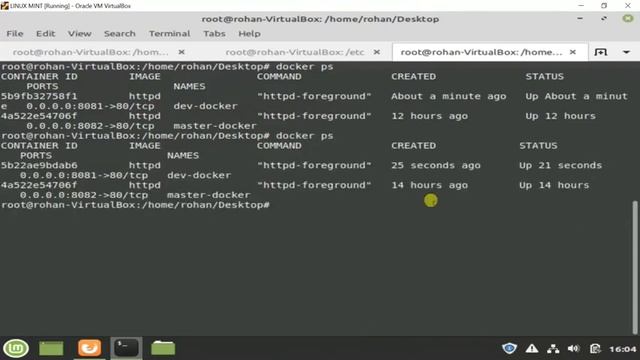Image resolution: width=640 pixels, height=360 pixels.
Task: Click the show desktop taskbar icon
Action: pos(51,349)
